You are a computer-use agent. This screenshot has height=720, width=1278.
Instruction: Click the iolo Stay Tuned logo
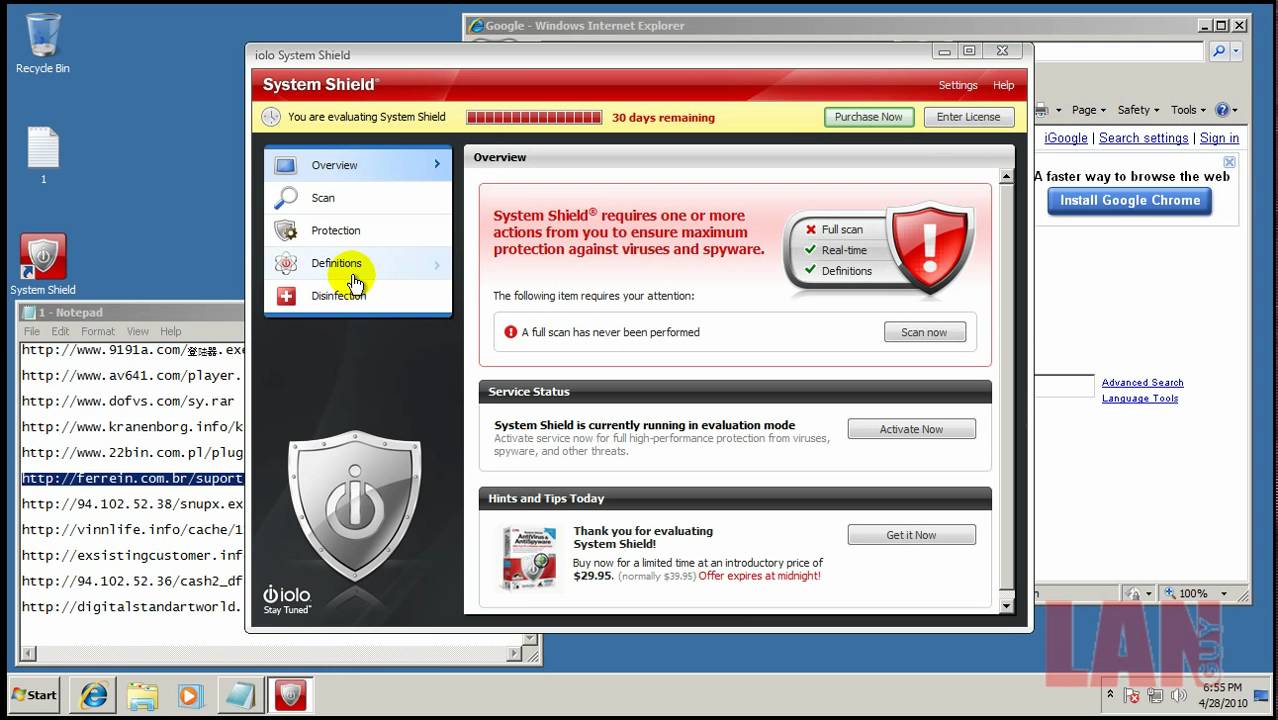click(287, 599)
